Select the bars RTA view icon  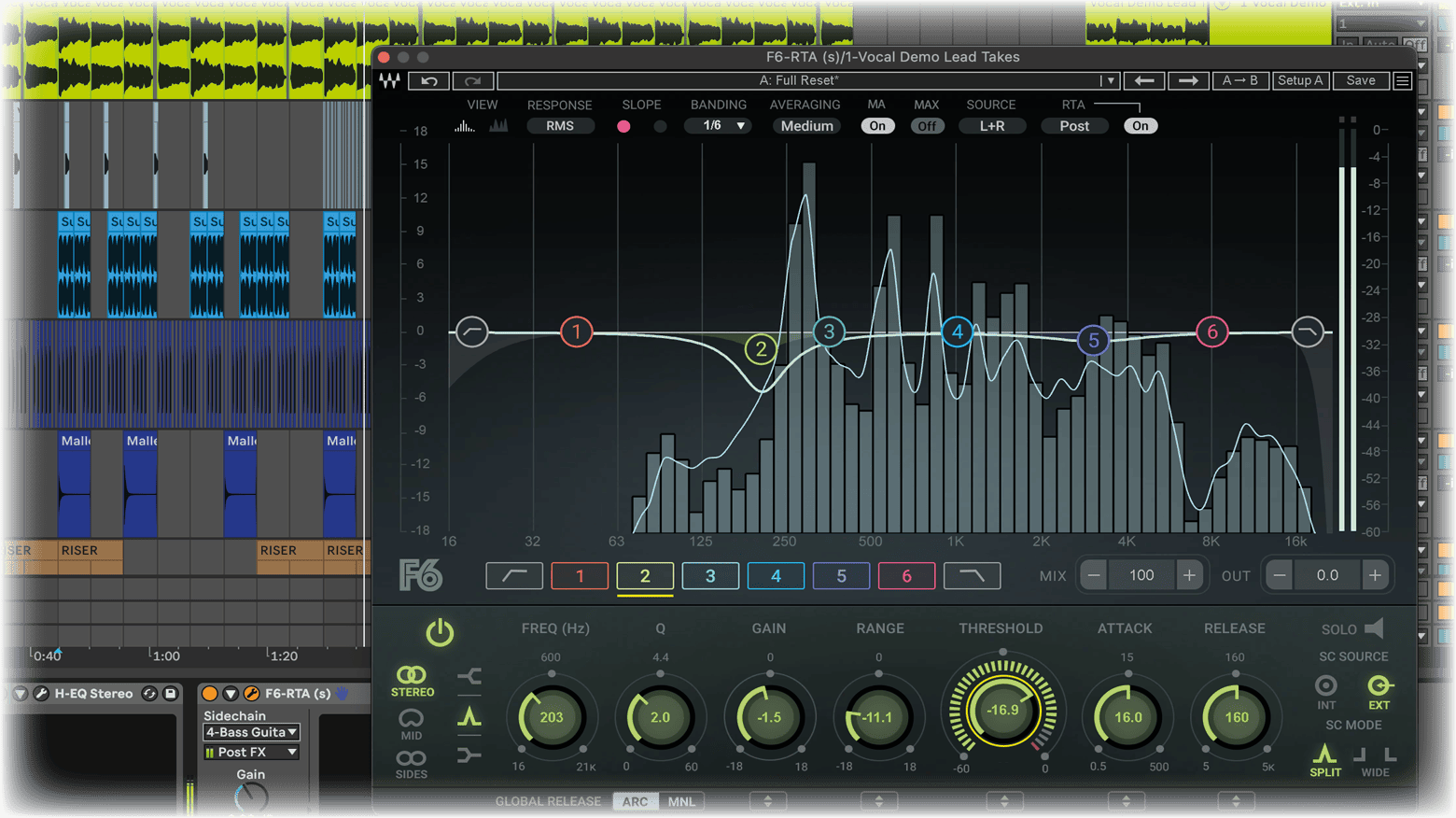[x=464, y=126]
